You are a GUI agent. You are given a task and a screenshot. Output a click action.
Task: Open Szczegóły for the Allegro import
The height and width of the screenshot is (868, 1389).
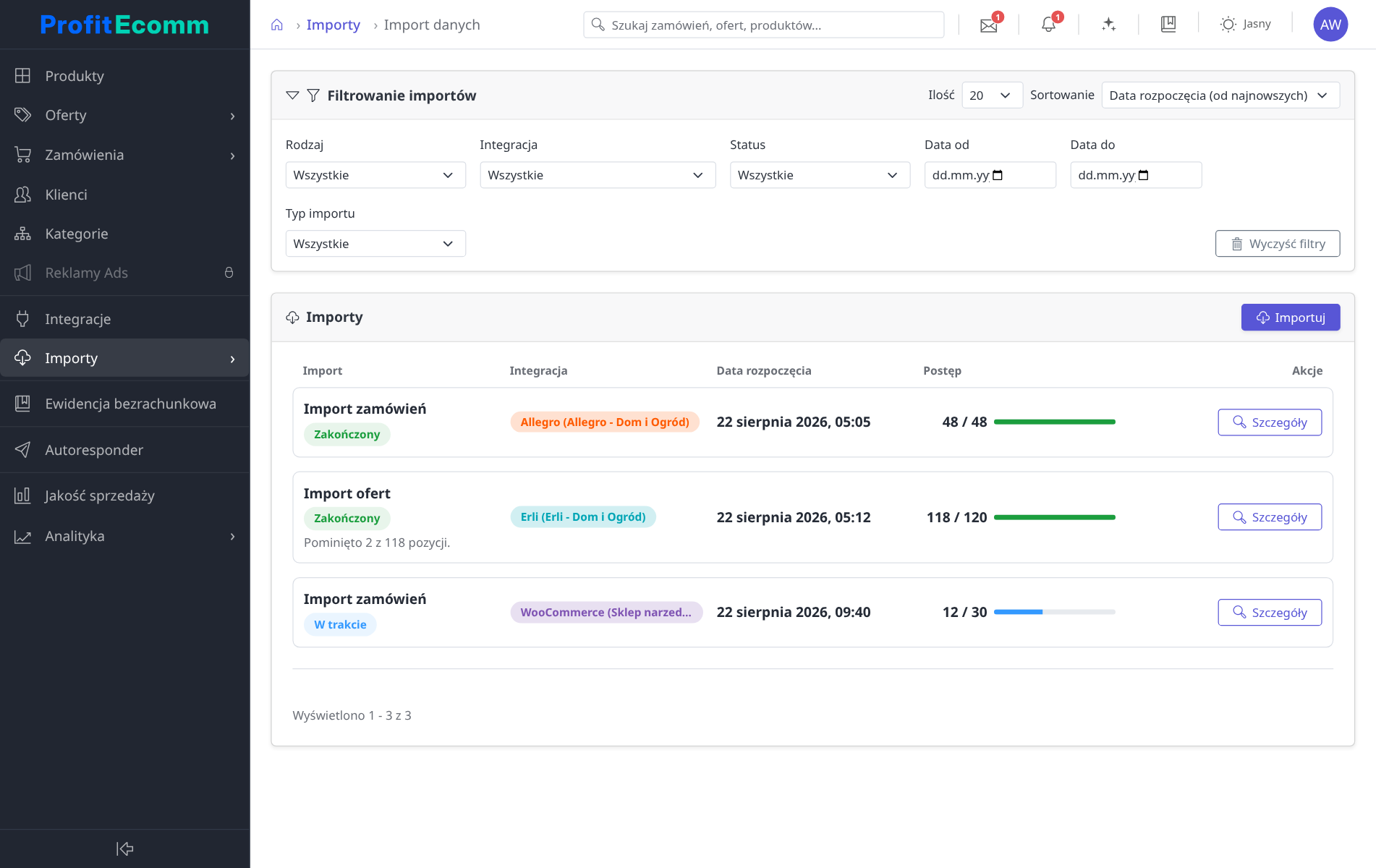[1270, 422]
